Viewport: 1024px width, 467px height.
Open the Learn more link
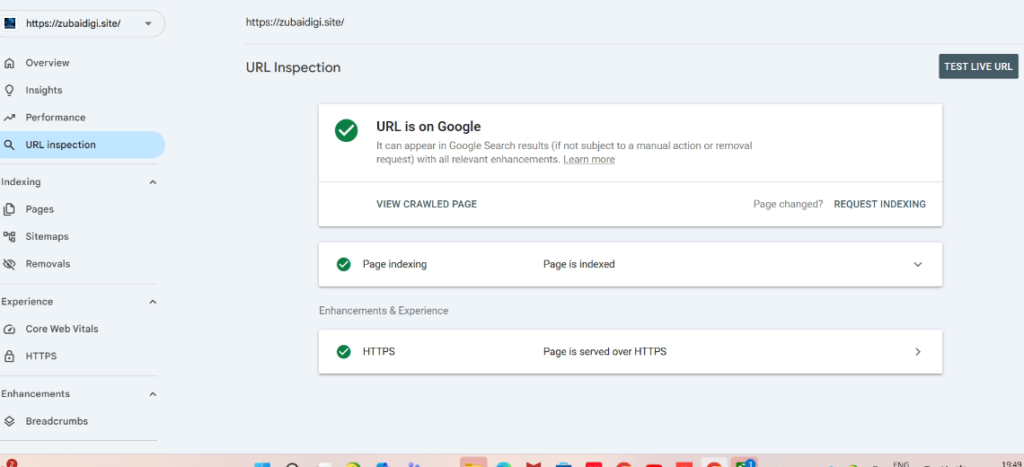pyautogui.click(x=589, y=159)
